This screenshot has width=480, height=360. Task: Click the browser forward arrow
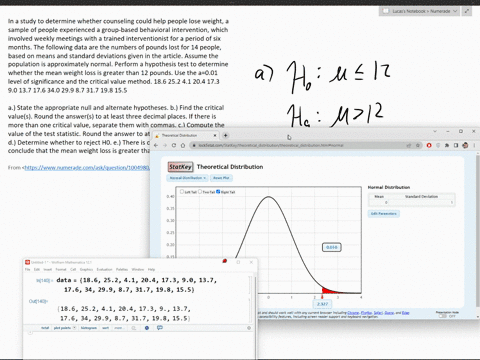pos(165,145)
